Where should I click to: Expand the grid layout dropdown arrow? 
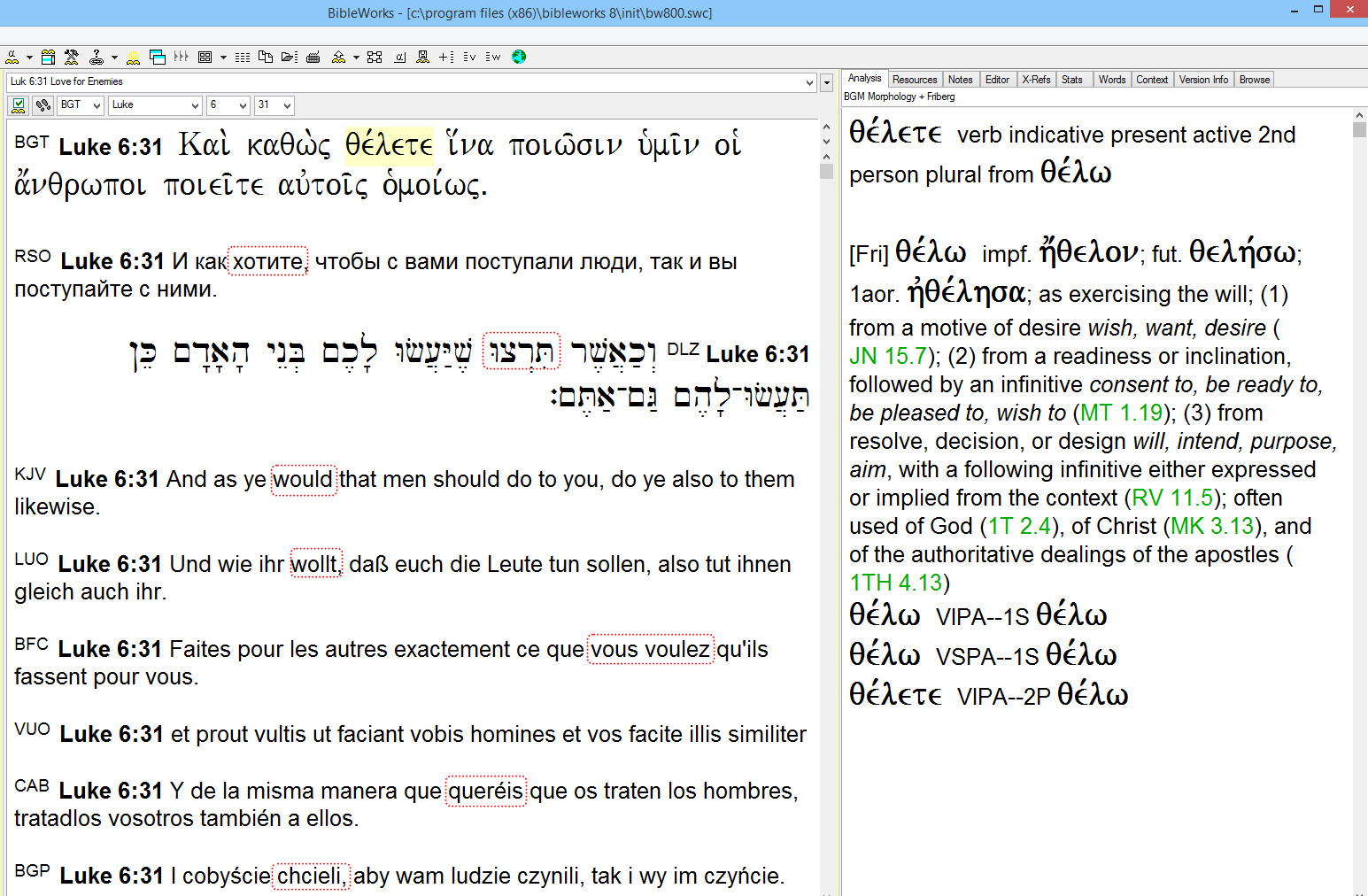click(223, 58)
